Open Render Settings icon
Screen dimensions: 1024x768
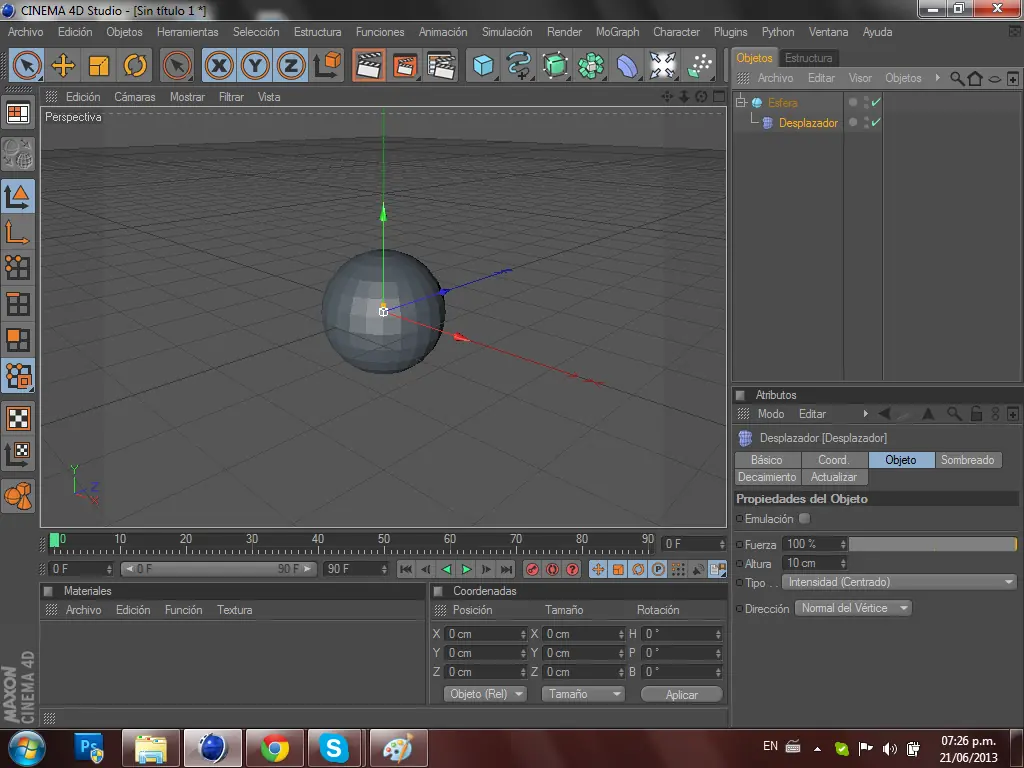pos(441,65)
